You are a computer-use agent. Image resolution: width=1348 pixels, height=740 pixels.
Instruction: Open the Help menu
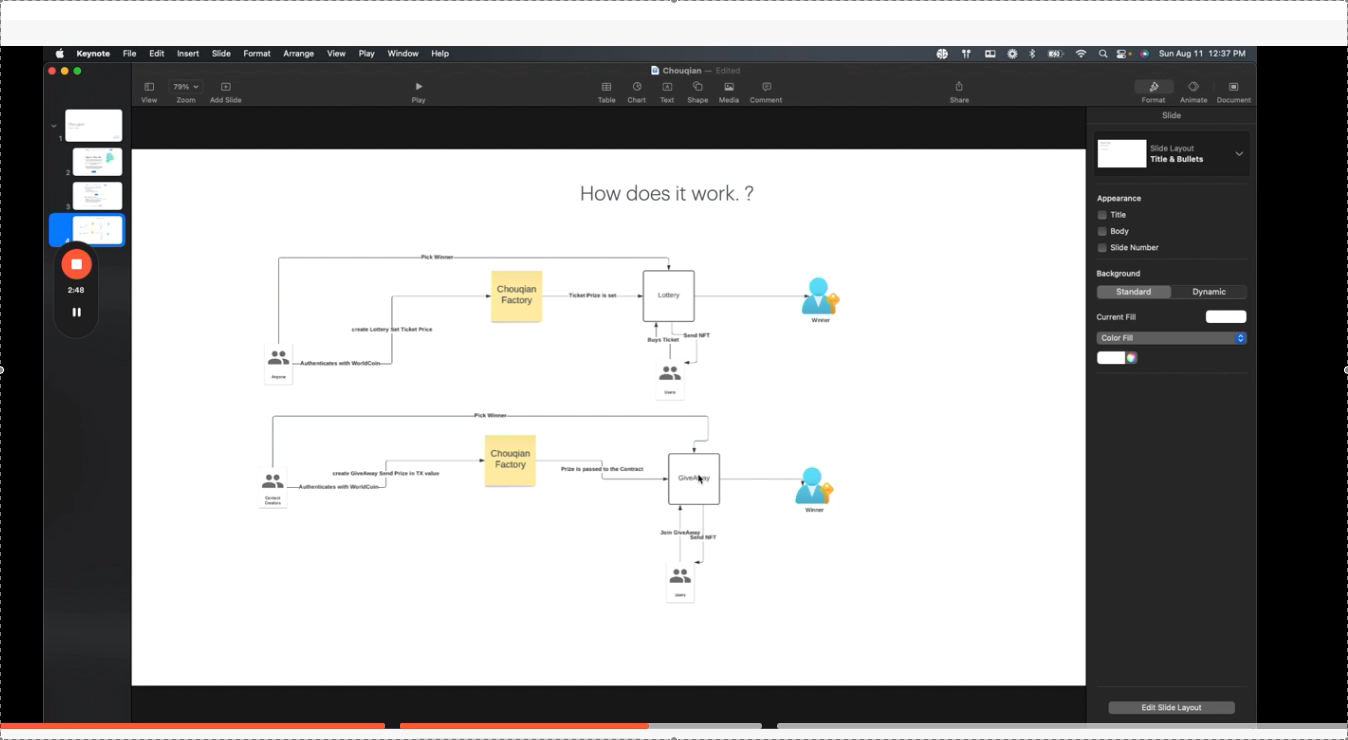point(440,53)
